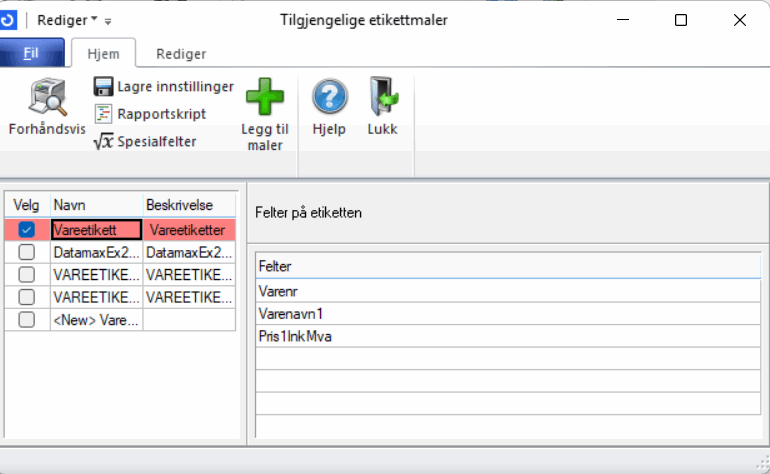Enable the <New> Vare row checkbox
Viewport: 770px width, 474px height.
pos(27,319)
